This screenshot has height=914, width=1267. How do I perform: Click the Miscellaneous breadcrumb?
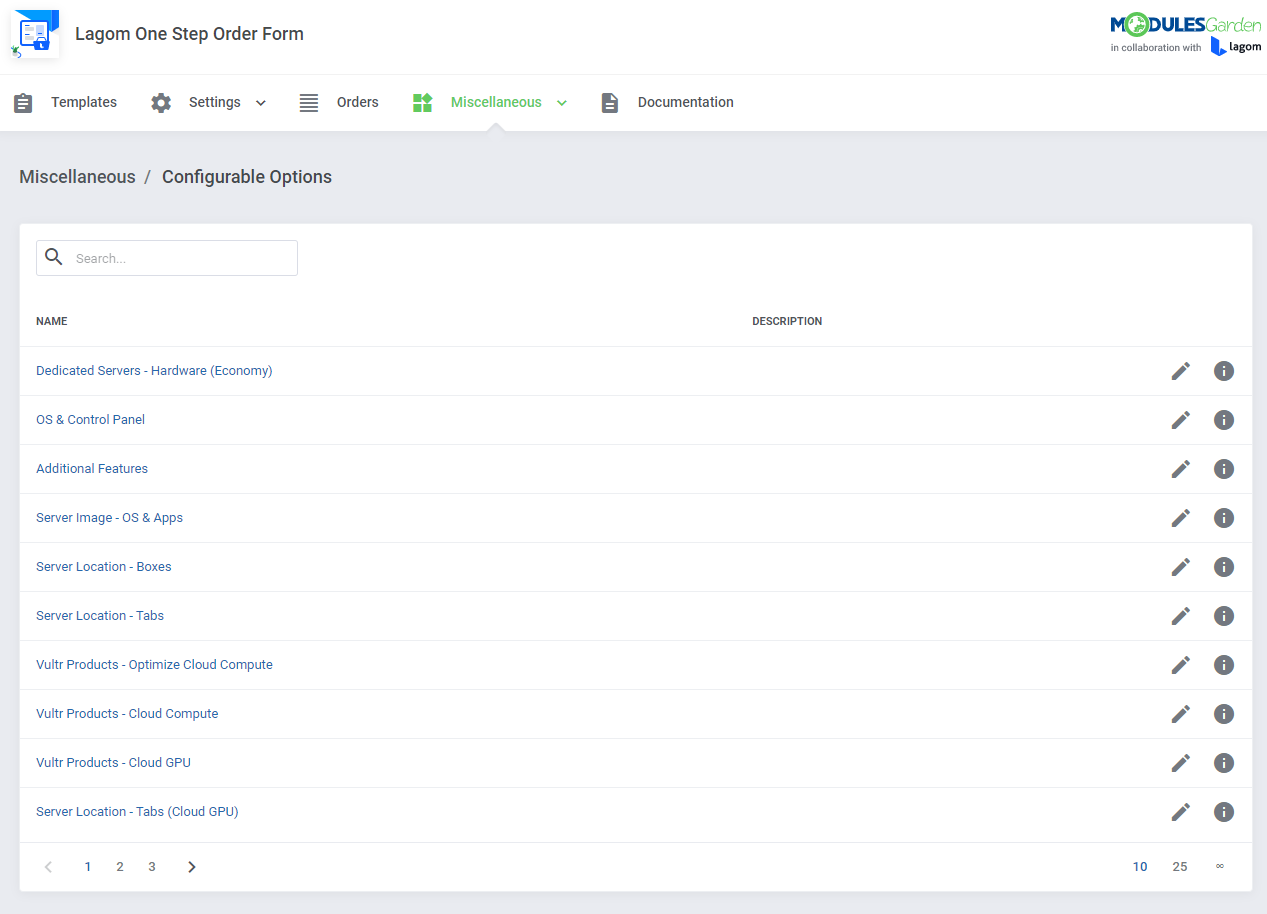[x=77, y=177]
